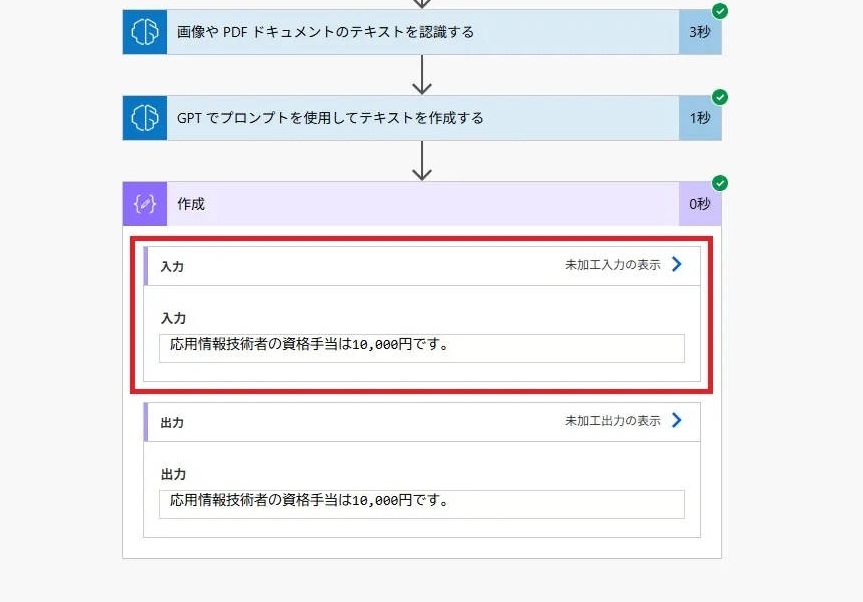Click the chevron next to 未加工入力の表示
The width and height of the screenshot is (863, 602).
click(676, 265)
